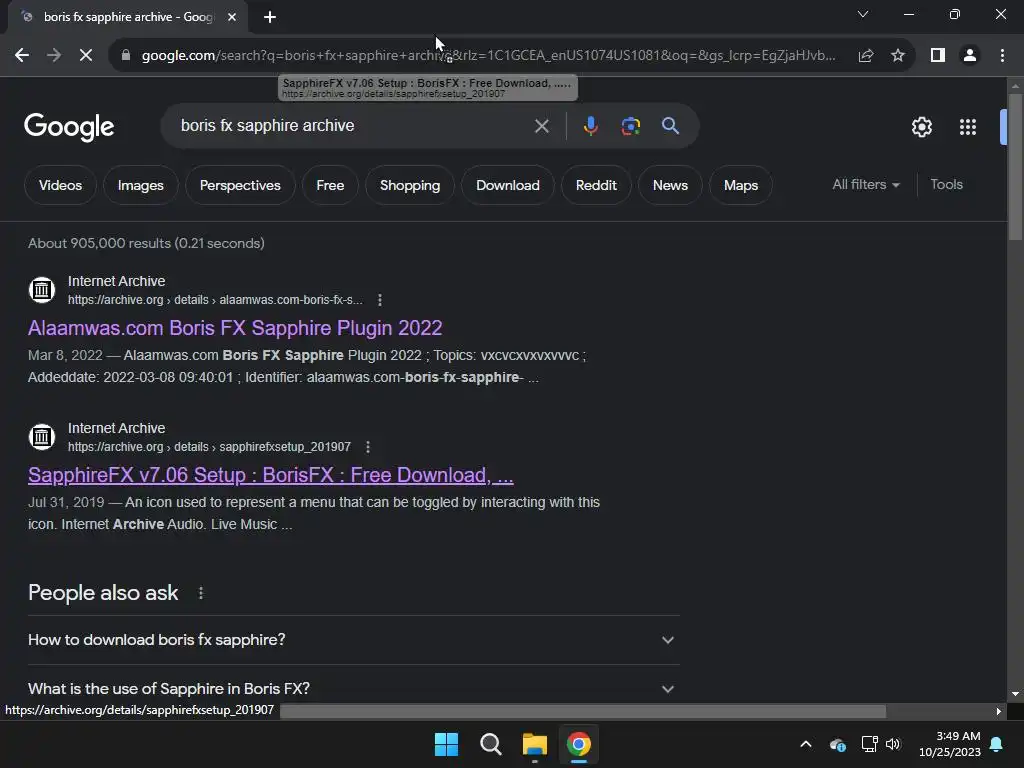Expand "What is the use of Sapphire in Boris FX?"

pyautogui.click(x=353, y=689)
